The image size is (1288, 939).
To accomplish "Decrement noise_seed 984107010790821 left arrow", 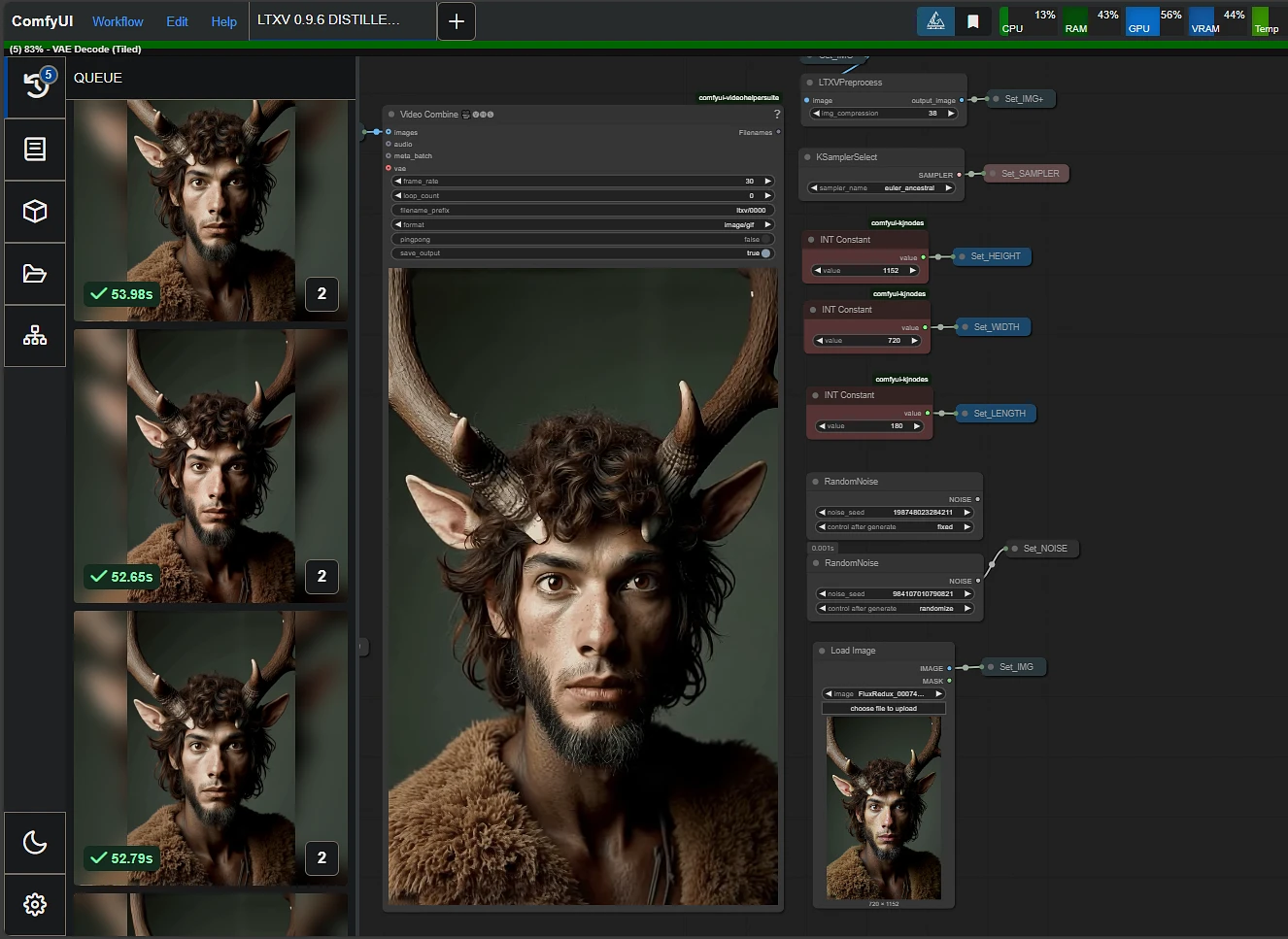I will (x=823, y=594).
